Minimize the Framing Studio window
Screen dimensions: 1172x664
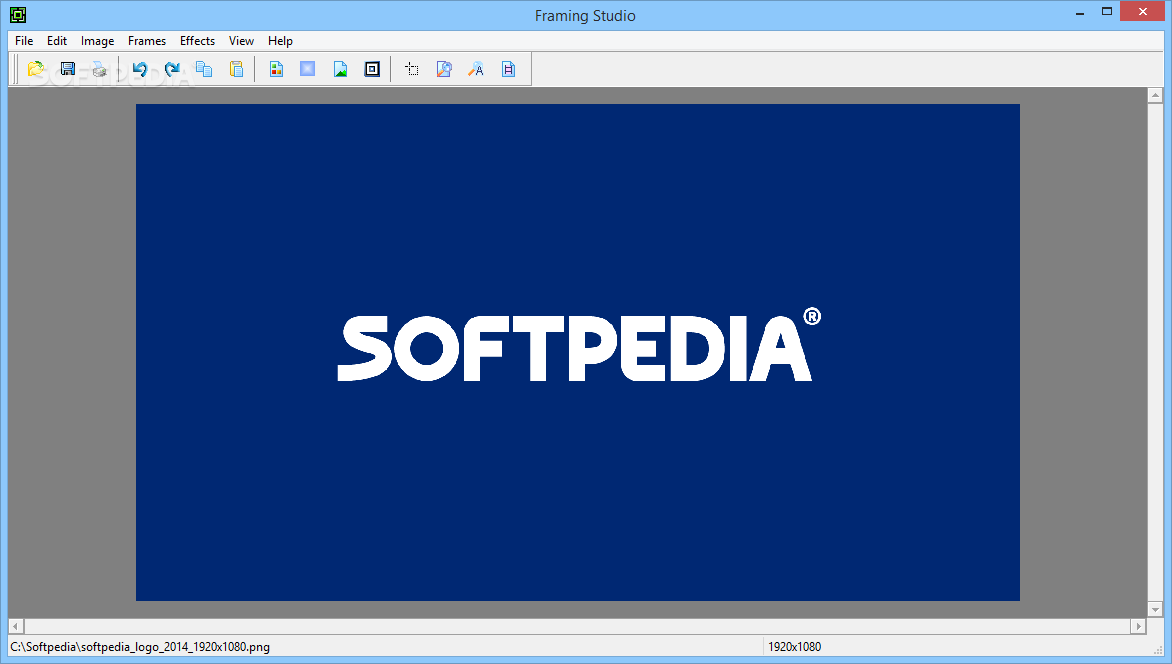[x=1080, y=13]
